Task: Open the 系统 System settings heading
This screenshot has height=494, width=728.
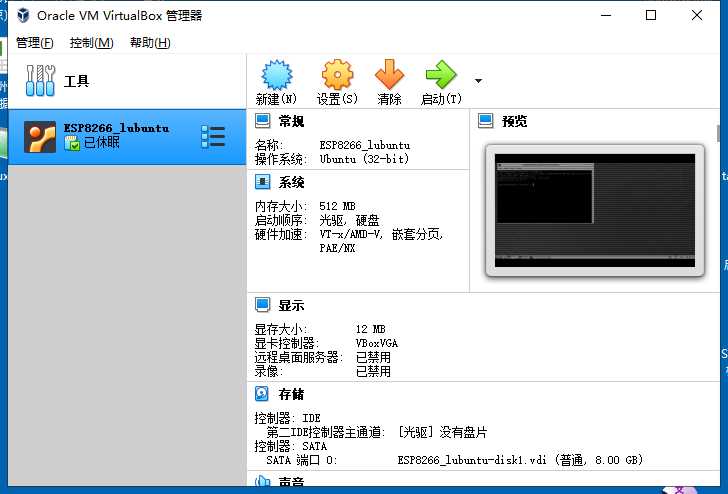Action: click(291, 182)
